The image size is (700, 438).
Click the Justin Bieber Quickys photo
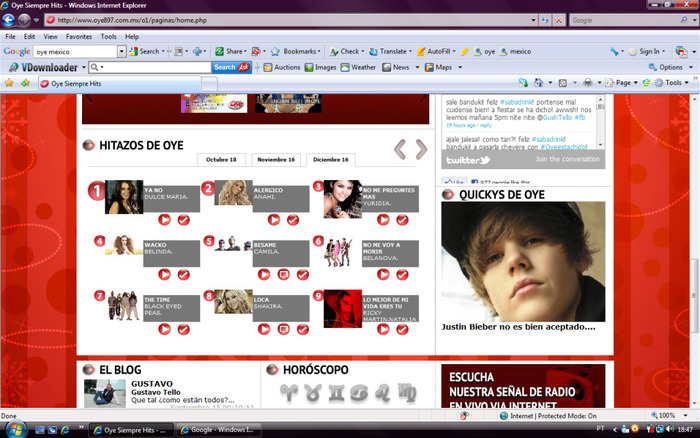(523, 262)
